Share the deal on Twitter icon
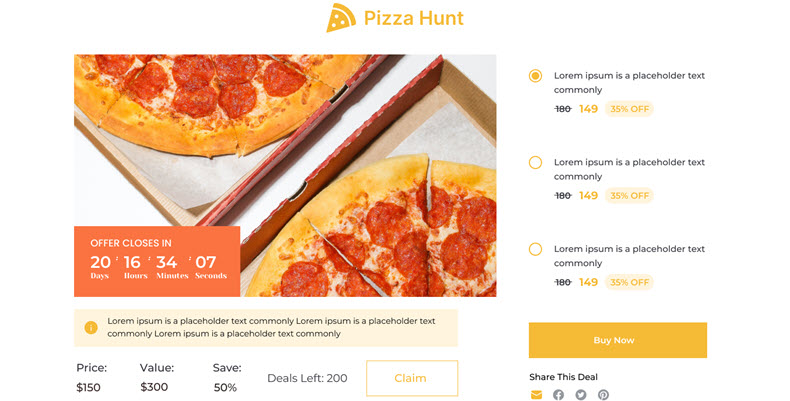 581,394
